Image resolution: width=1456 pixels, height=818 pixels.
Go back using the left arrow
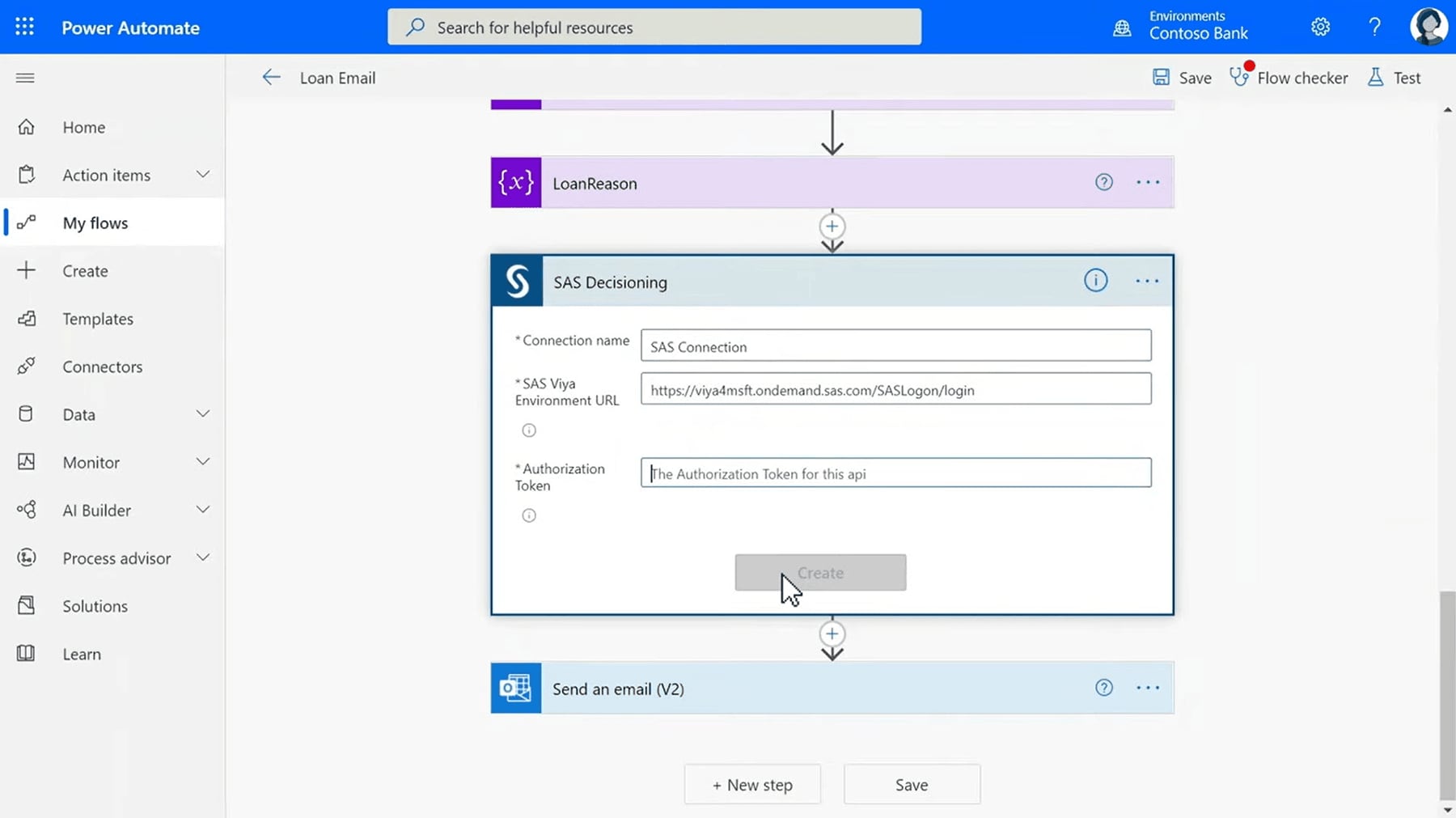coord(271,78)
